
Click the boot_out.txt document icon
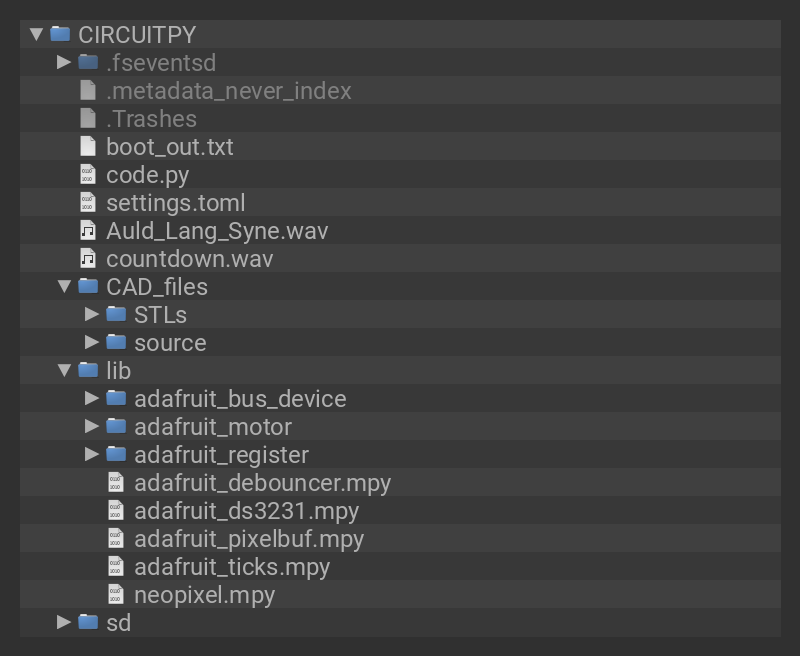click(89, 147)
